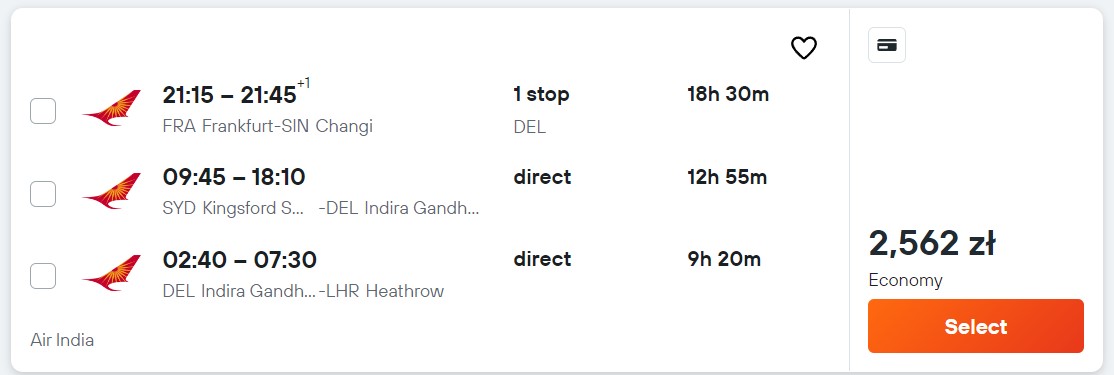Click the Air India carrier label

click(x=62, y=340)
